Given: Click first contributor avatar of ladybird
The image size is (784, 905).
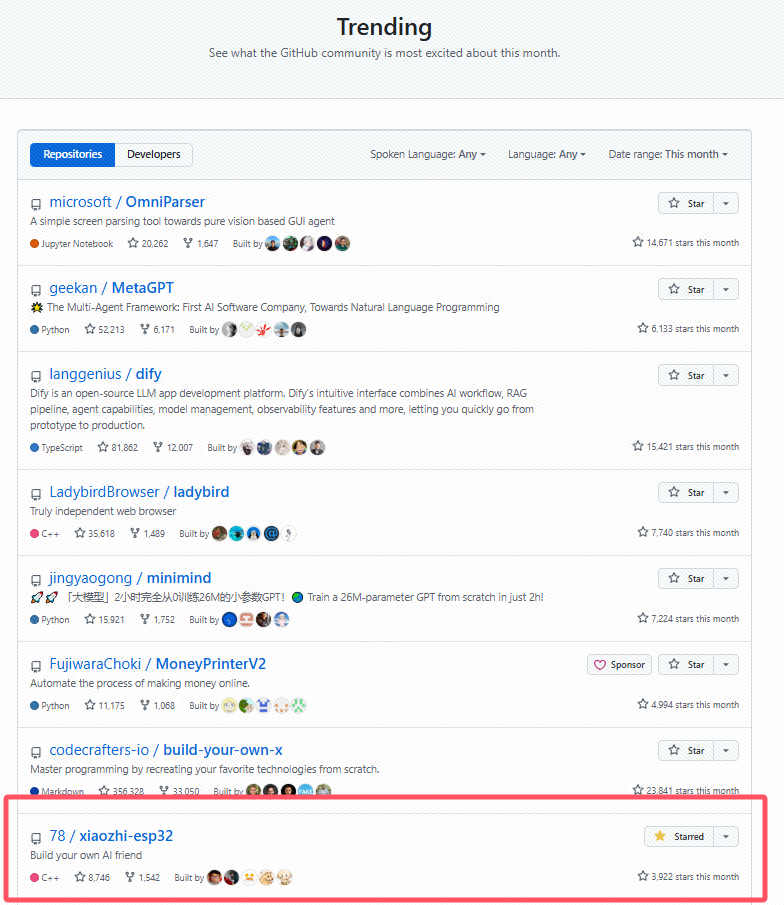Looking at the screenshot, I should (x=219, y=533).
